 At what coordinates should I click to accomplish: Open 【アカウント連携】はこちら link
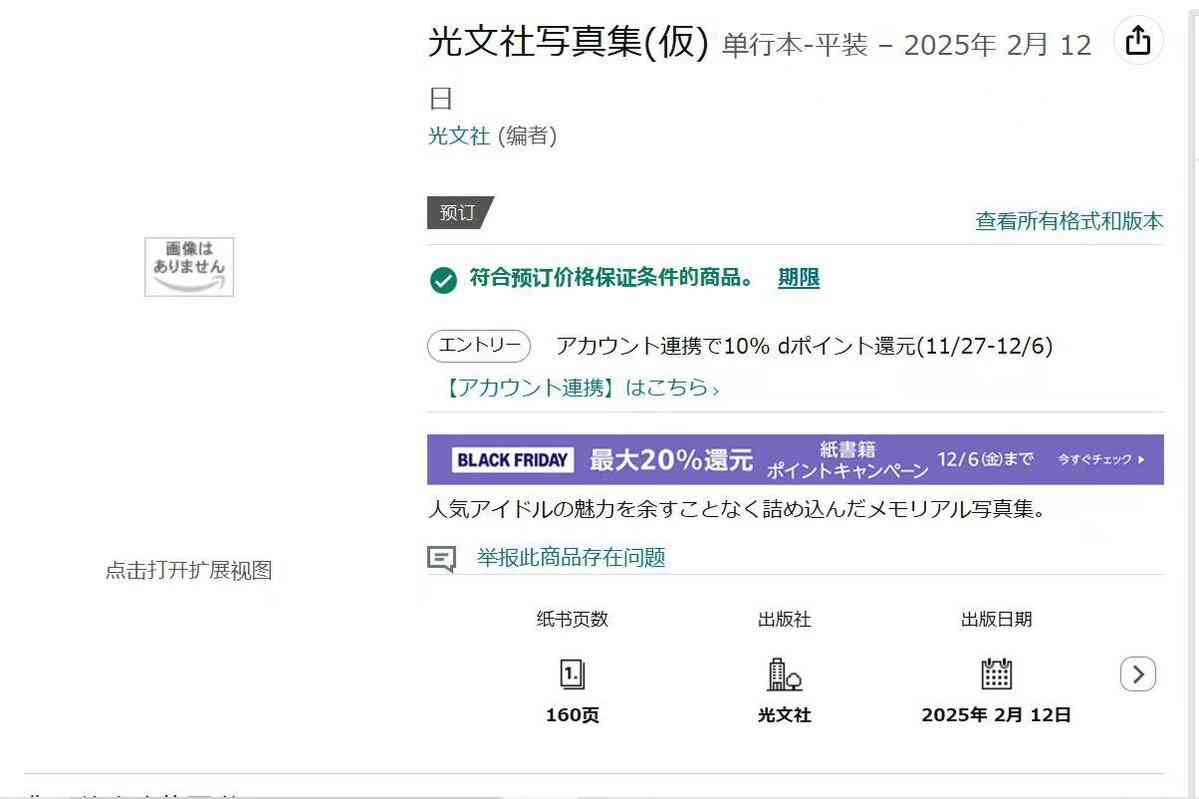(x=580, y=388)
